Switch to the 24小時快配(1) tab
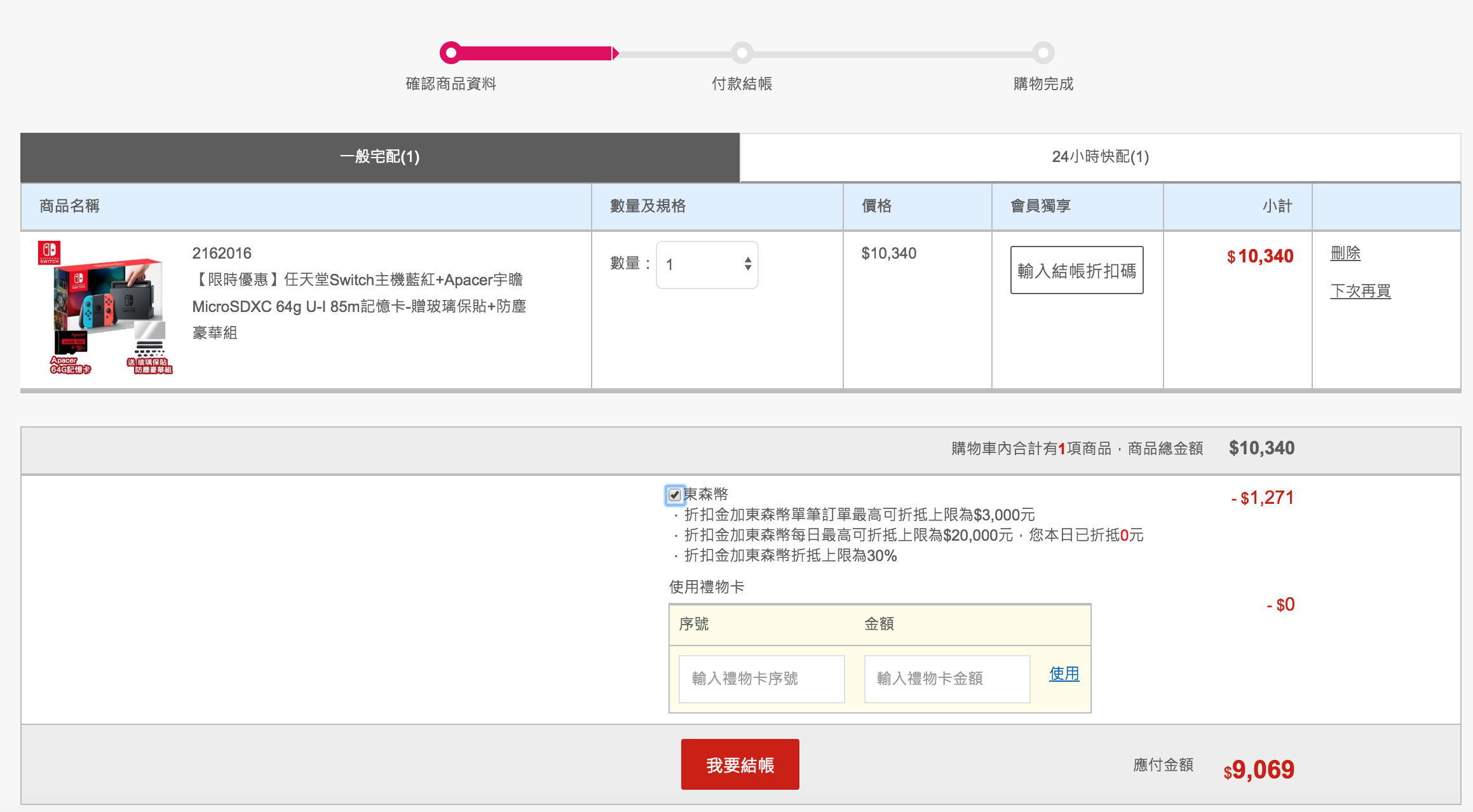The image size is (1473, 812). [x=1100, y=157]
